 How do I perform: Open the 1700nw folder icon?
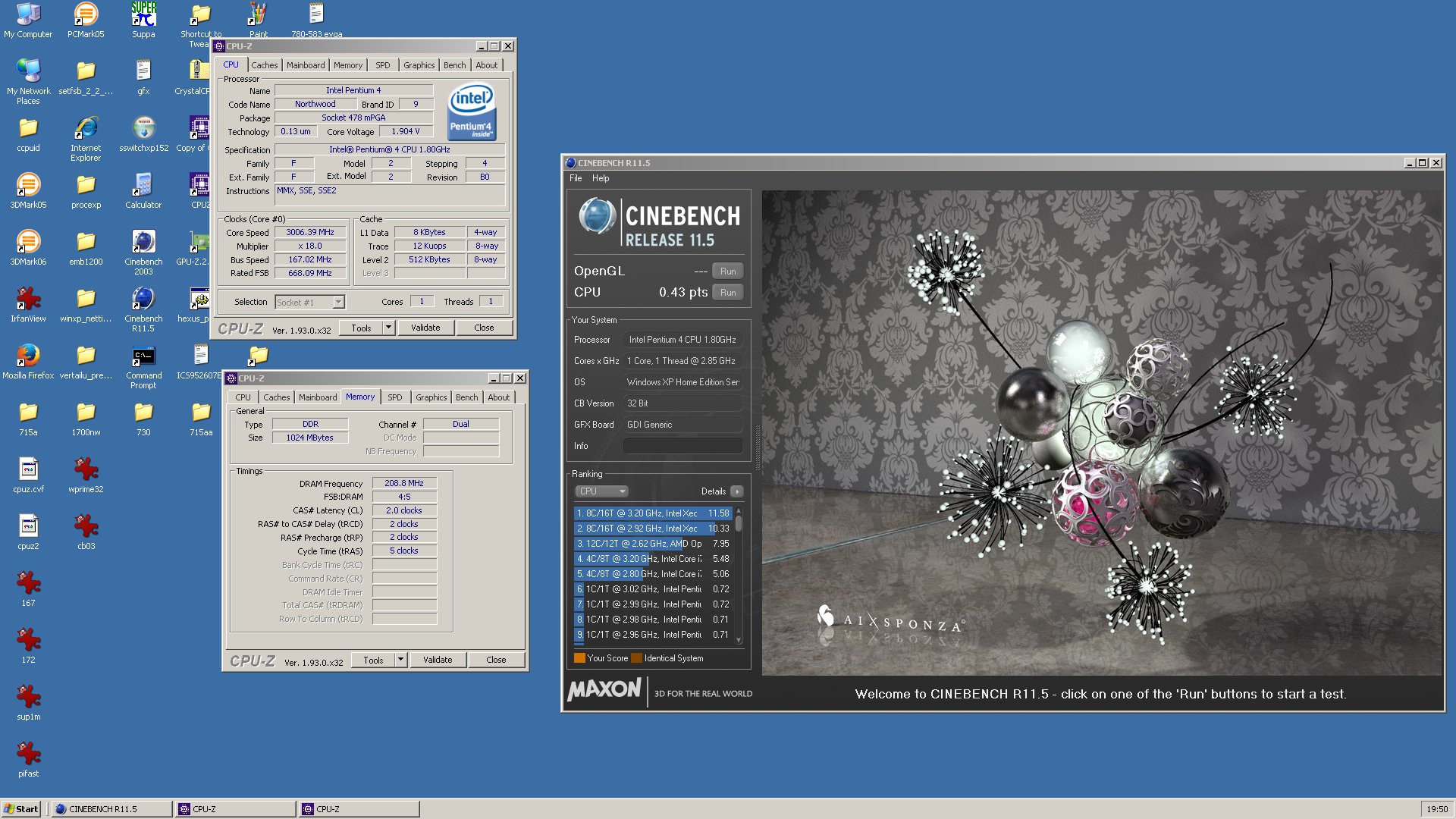click(86, 419)
